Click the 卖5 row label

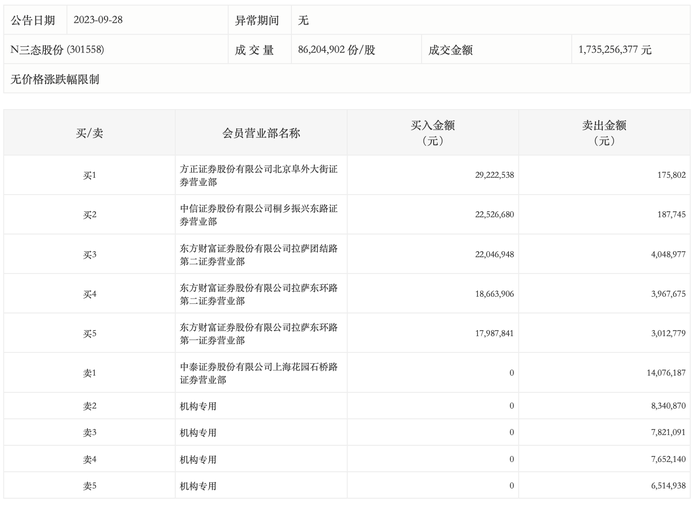point(89,486)
